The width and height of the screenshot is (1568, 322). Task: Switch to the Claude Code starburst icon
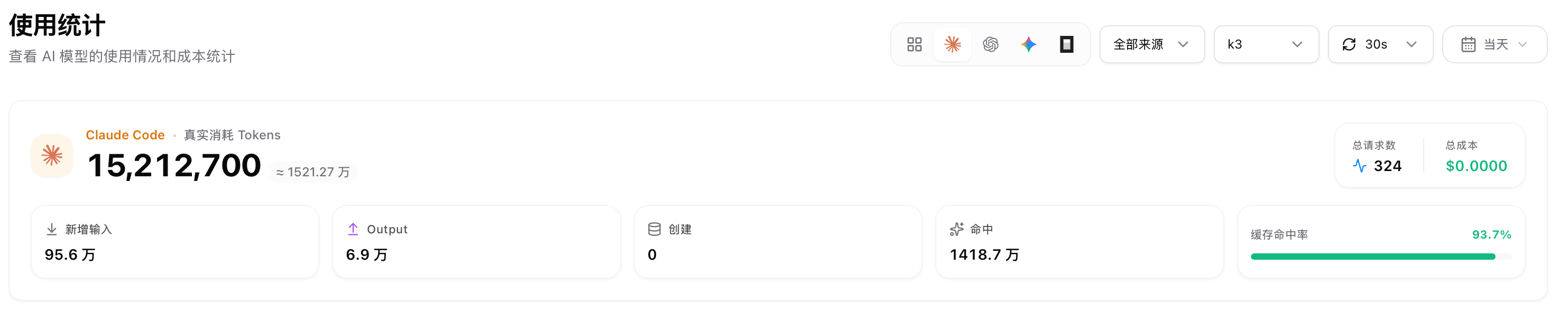click(x=953, y=44)
